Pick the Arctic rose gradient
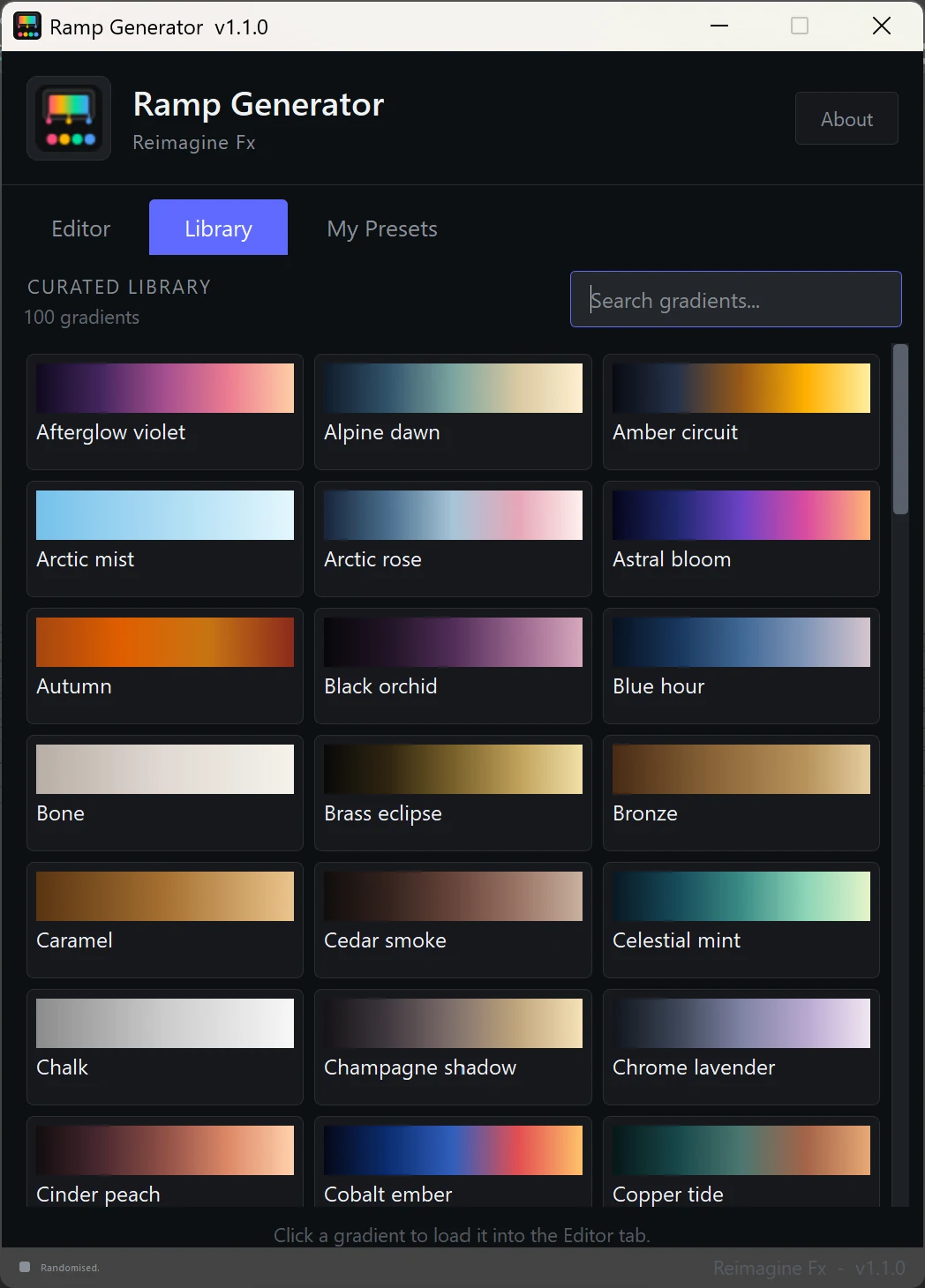 coord(453,538)
